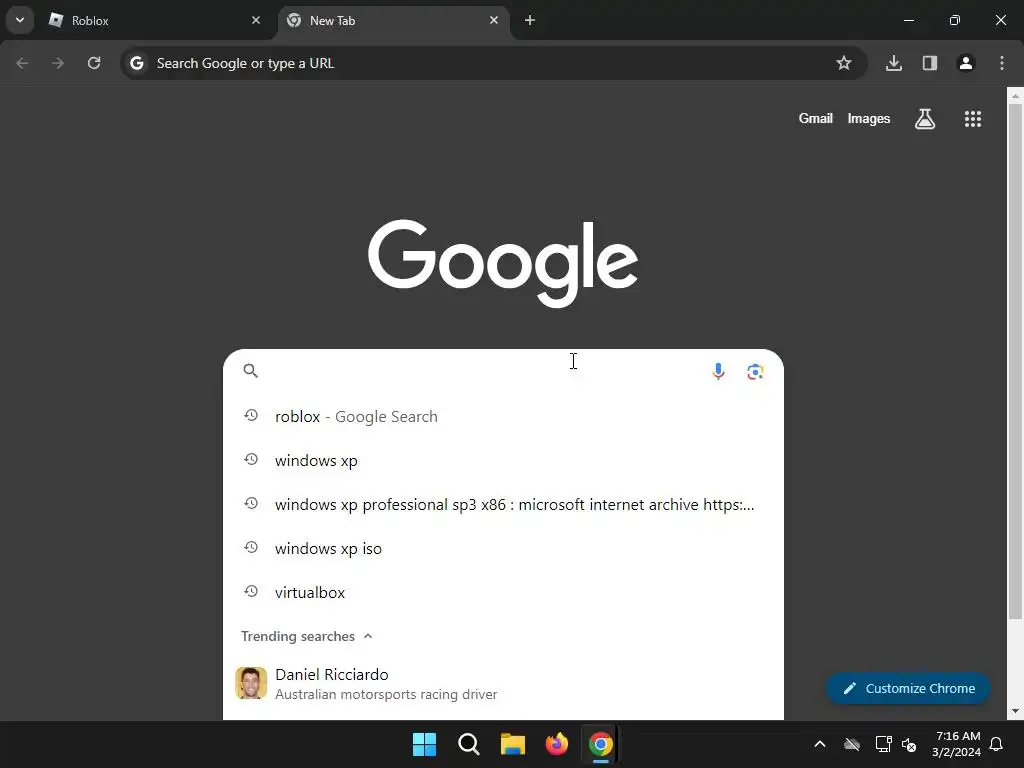The width and height of the screenshot is (1024, 768).
Task: Show hidden system tray icons
Action: pyautogui.click(x=820, y=744)
